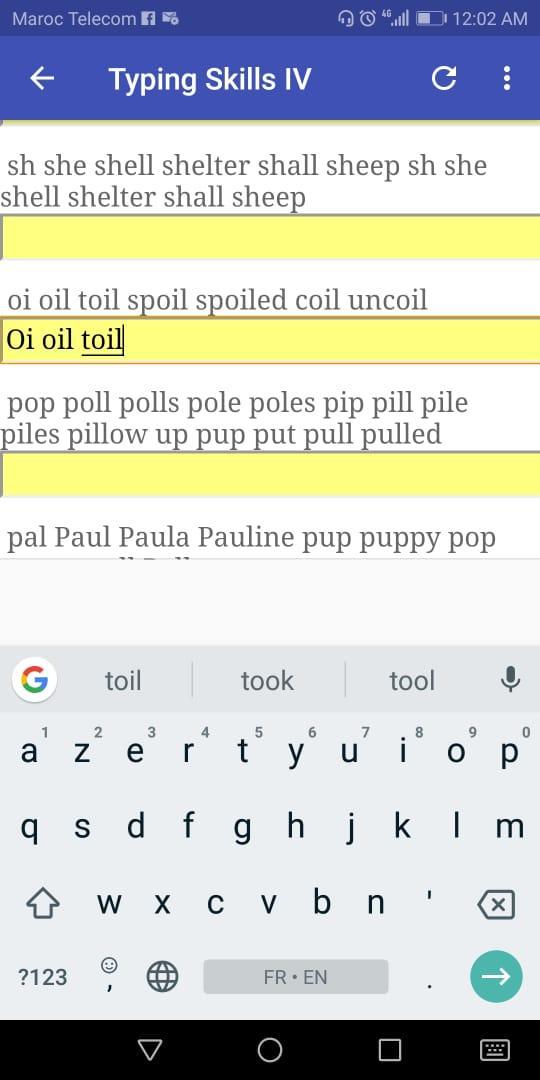Toggle the shift key on keyboard

[x=43, y=903]
